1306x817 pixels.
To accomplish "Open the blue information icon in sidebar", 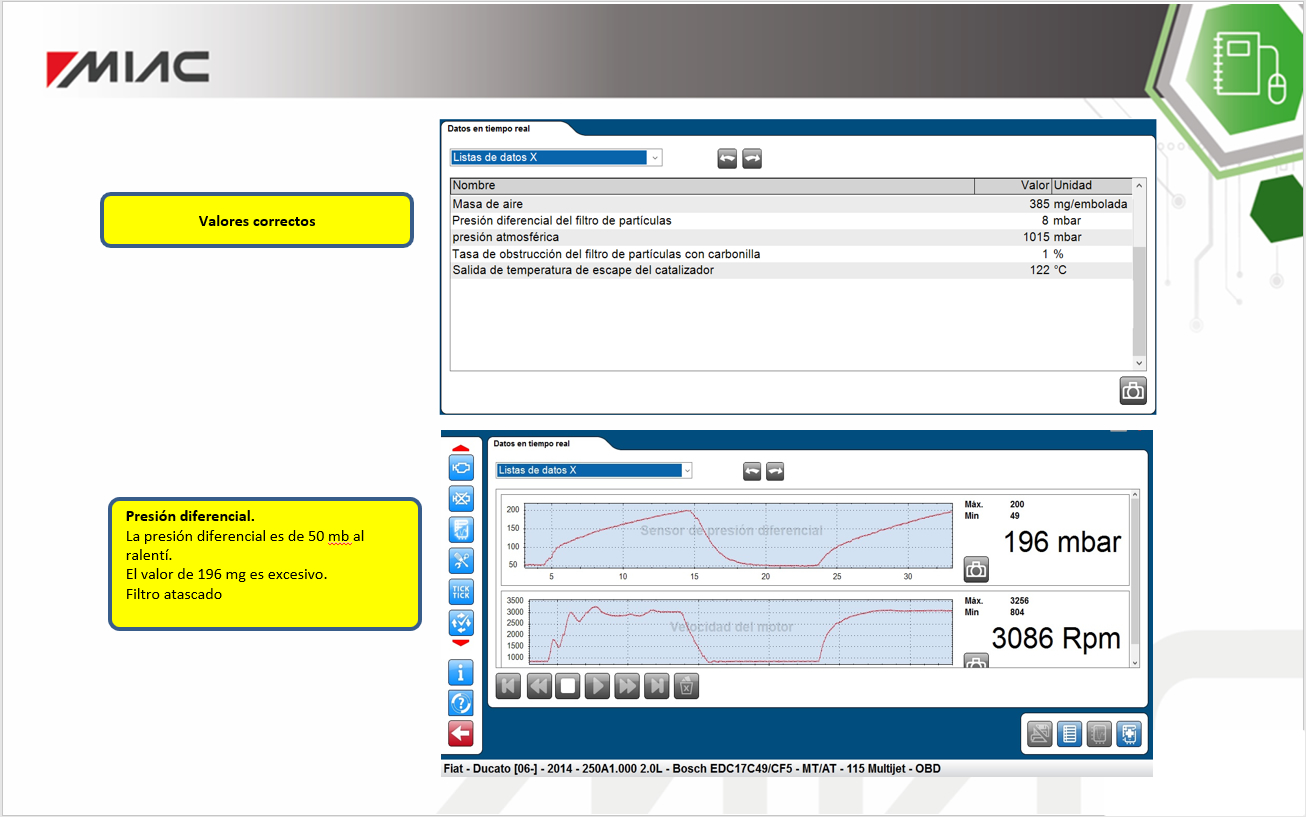I will pyautogui.click(x=461, y=673).
